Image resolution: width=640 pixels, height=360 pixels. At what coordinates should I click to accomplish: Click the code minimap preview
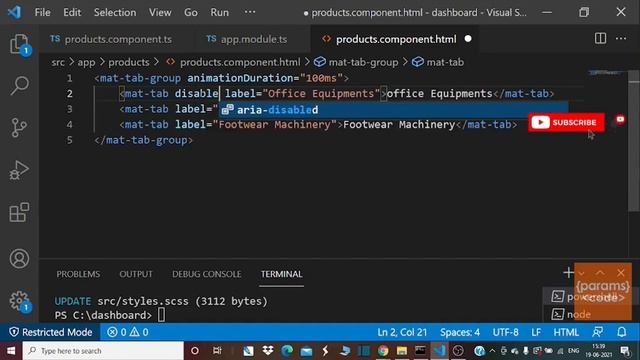(x=606, y=73)
